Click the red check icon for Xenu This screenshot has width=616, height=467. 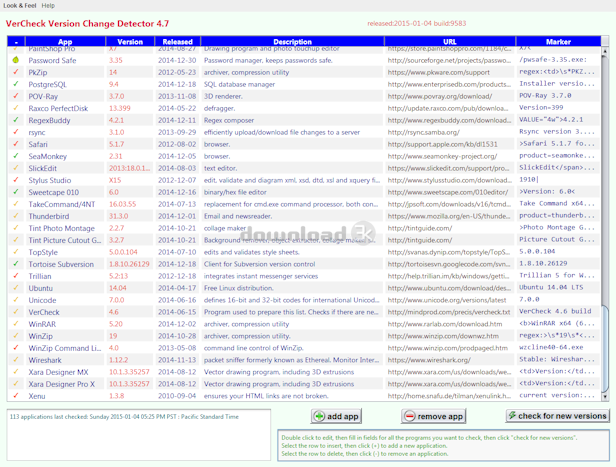click(16, 396)
